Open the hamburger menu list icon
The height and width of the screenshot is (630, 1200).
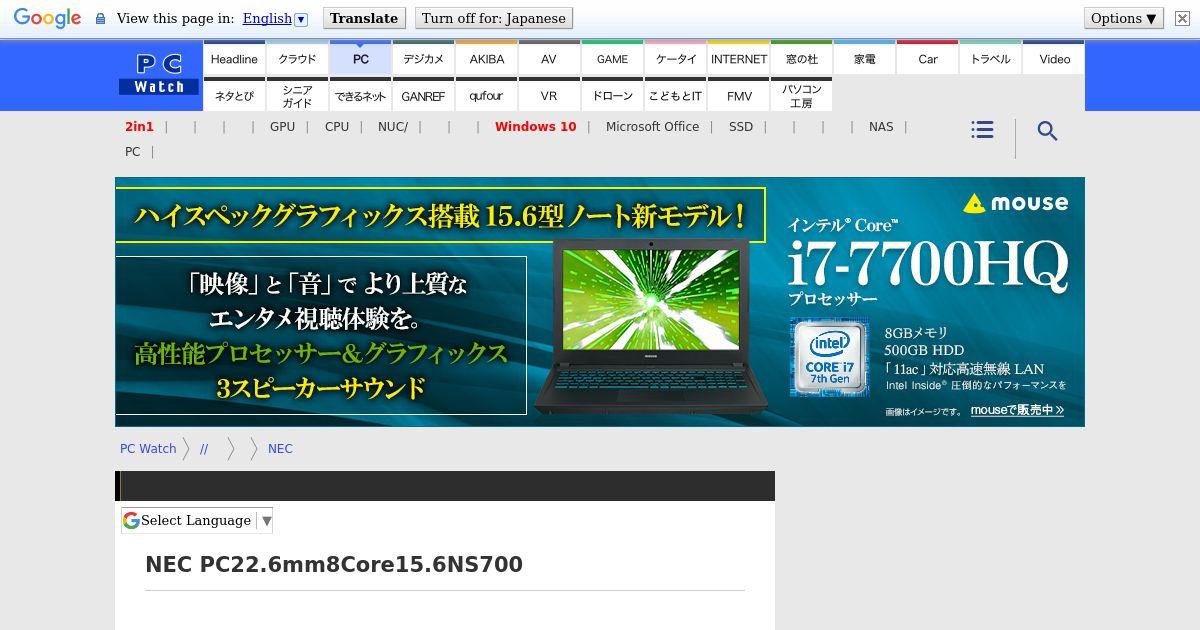coord(982,130)
